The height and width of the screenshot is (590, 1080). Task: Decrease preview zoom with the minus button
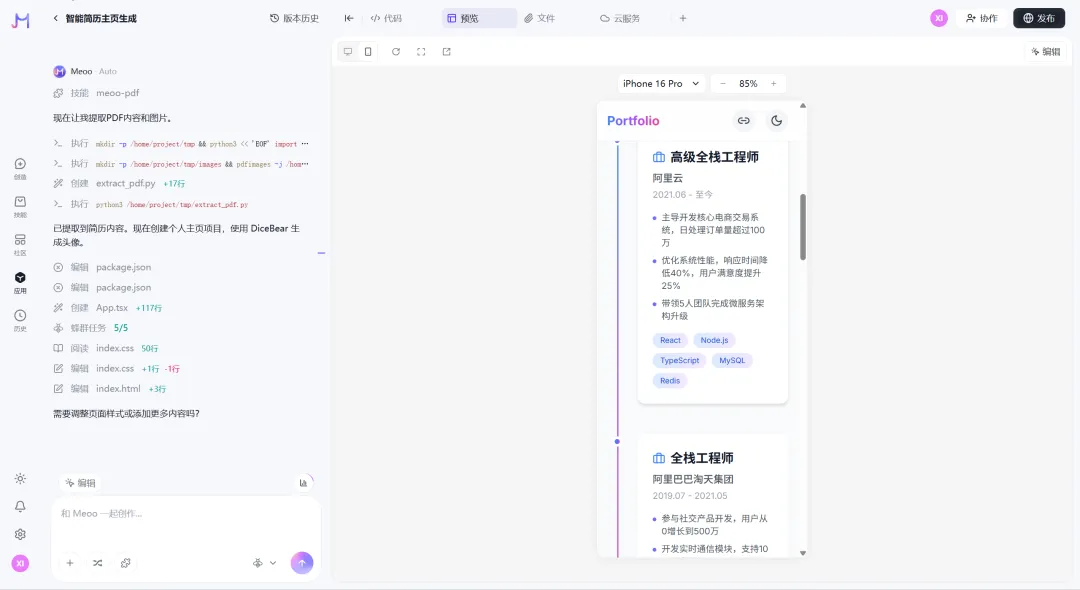[723, 83]
